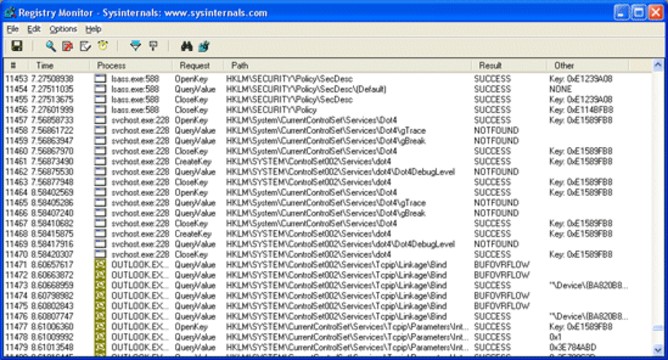Clear the display with the red-X icon
668x360 pixels.
(68, 46)
